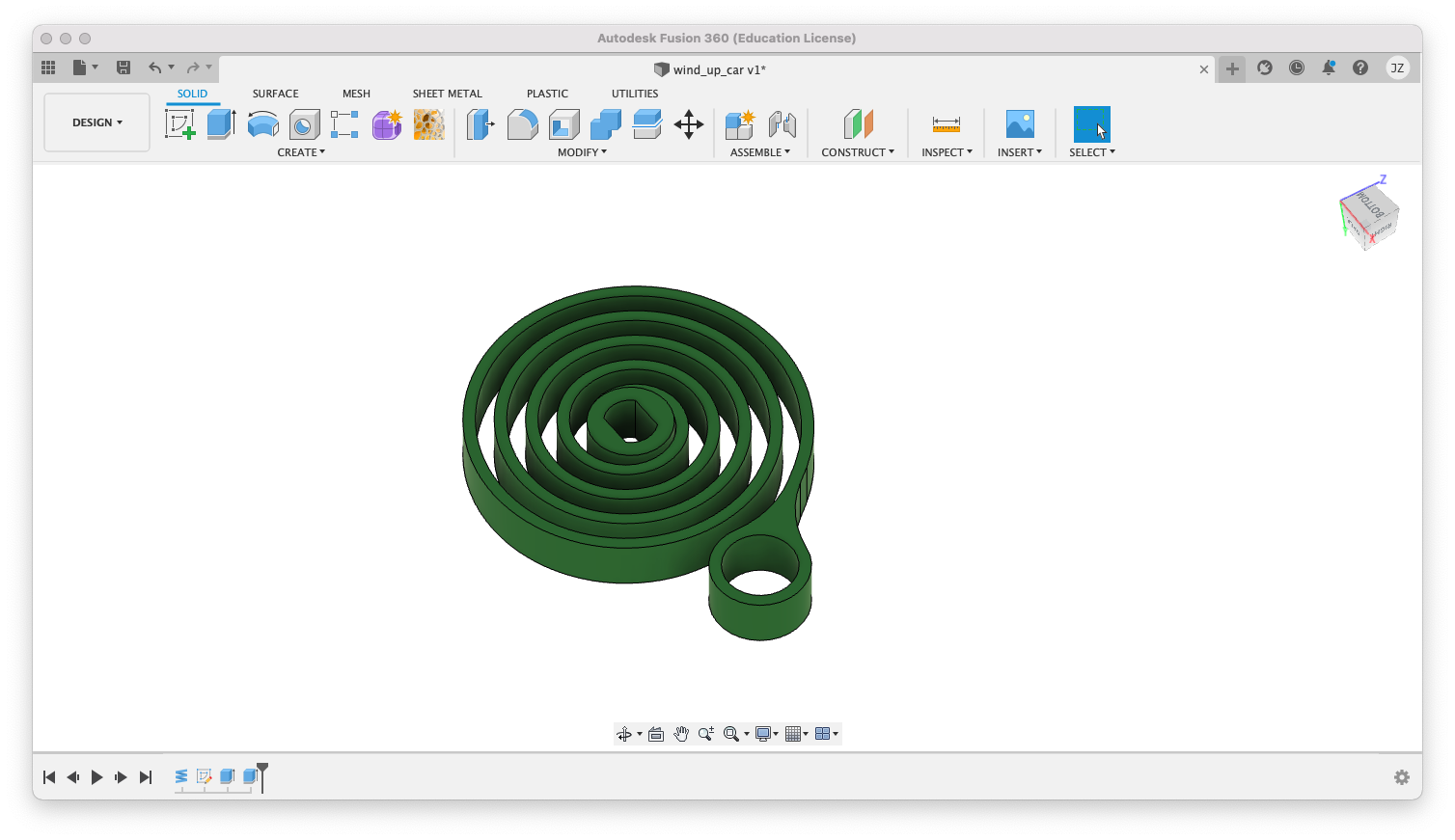The width and height of the screenshot is (1455, 840).
Task: Activate the Hole tool
Action: (x=305, y=124)
